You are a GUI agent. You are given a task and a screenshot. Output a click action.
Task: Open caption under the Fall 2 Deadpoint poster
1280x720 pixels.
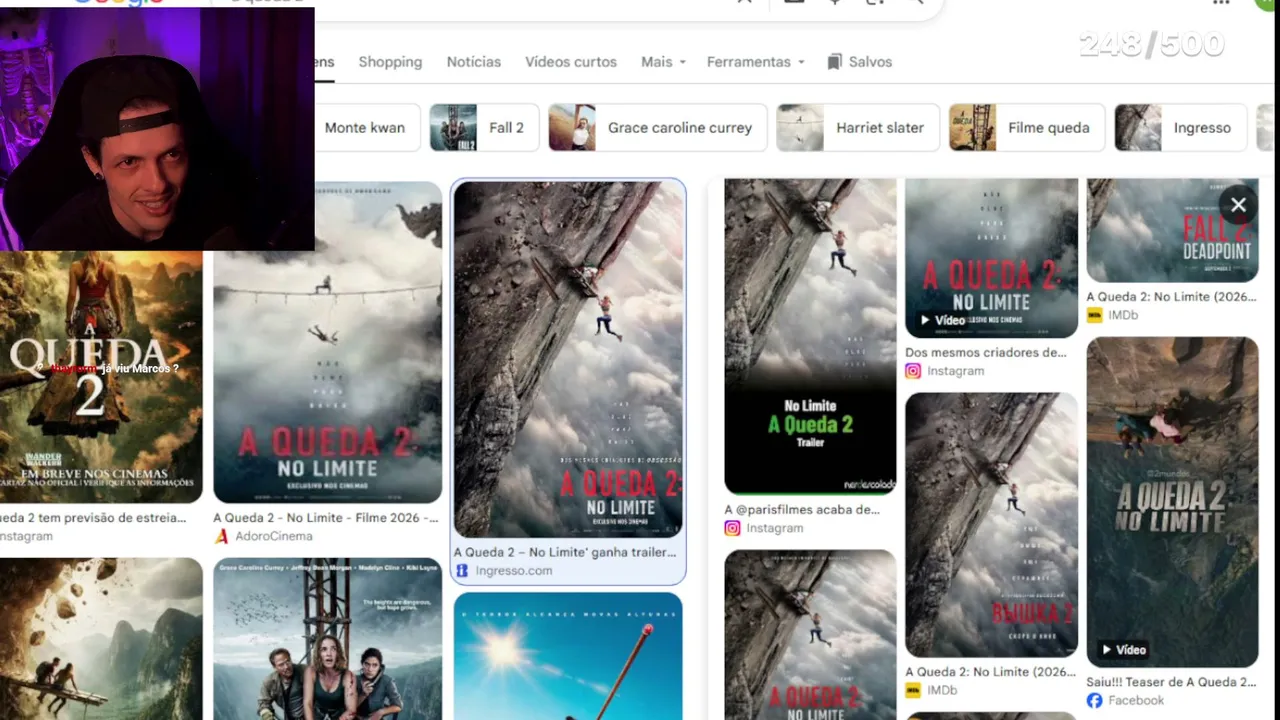(1171, 297)
